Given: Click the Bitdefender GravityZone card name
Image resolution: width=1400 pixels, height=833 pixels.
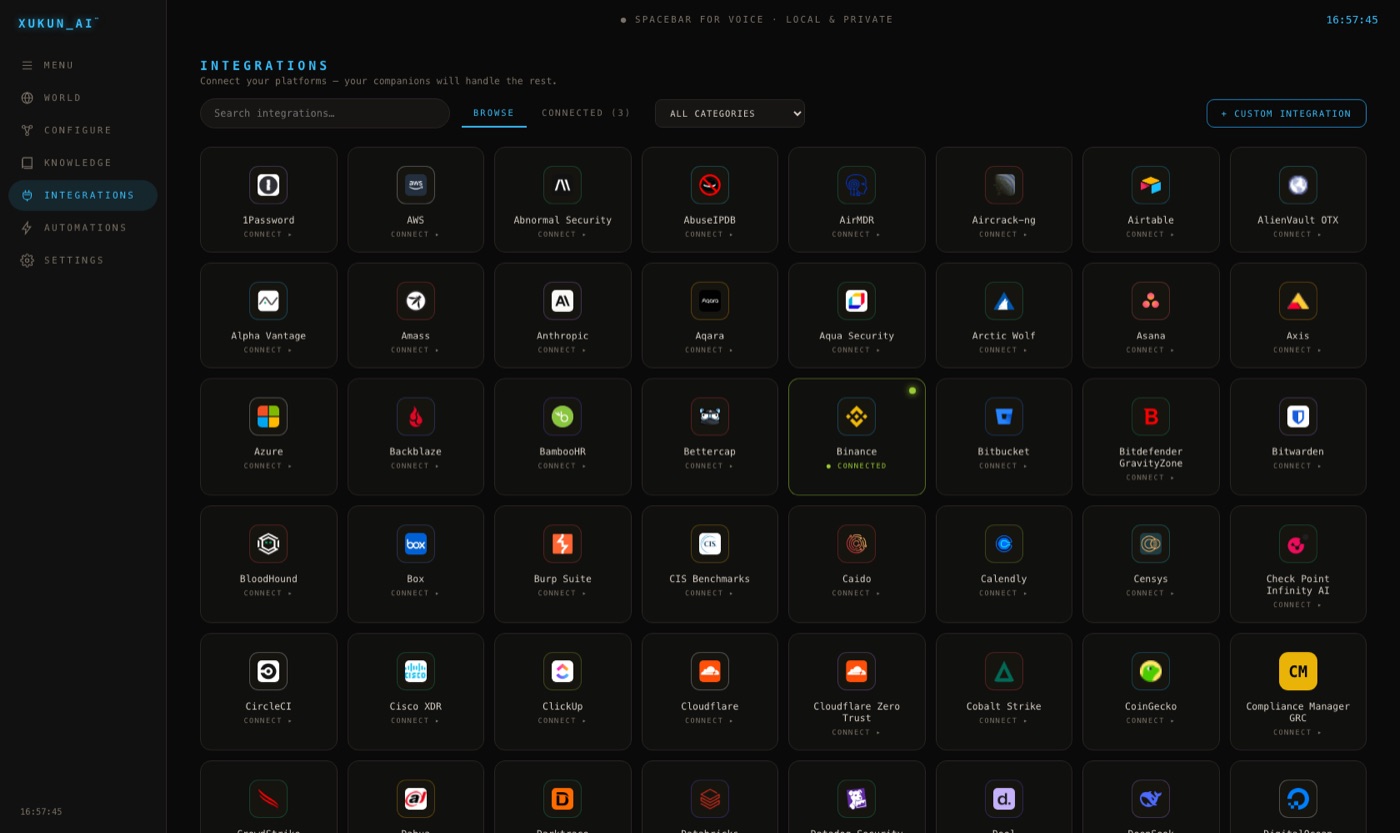Looking at the screenshot, I should (x=1151, y=458).
